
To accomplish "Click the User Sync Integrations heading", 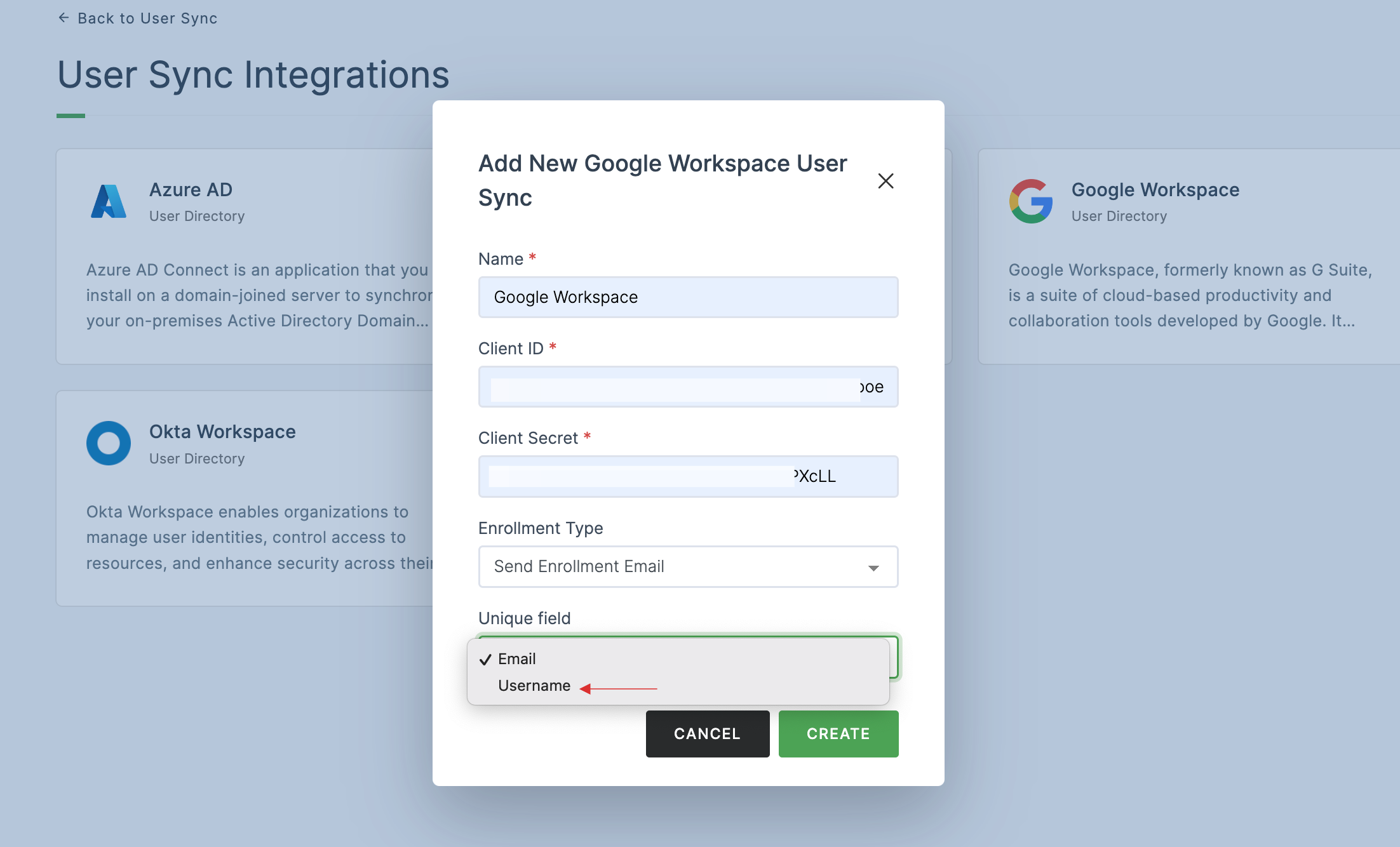I will 253,75.
